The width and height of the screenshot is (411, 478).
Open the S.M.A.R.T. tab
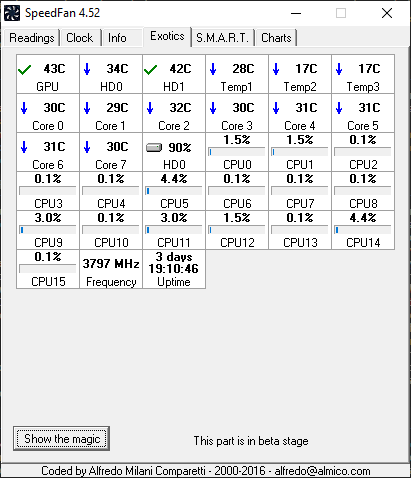point(222,38)
